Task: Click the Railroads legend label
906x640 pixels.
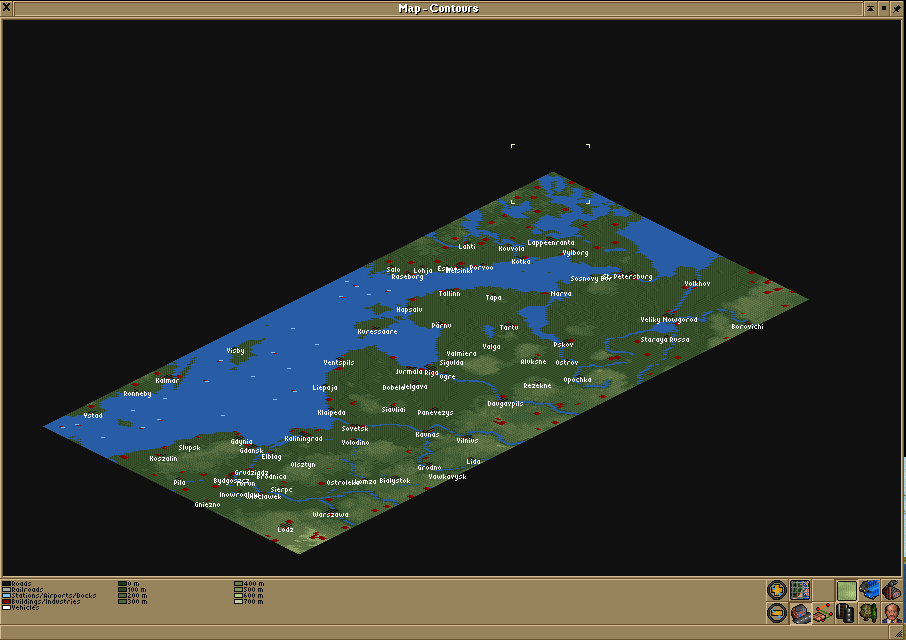Action: (27, 590)
